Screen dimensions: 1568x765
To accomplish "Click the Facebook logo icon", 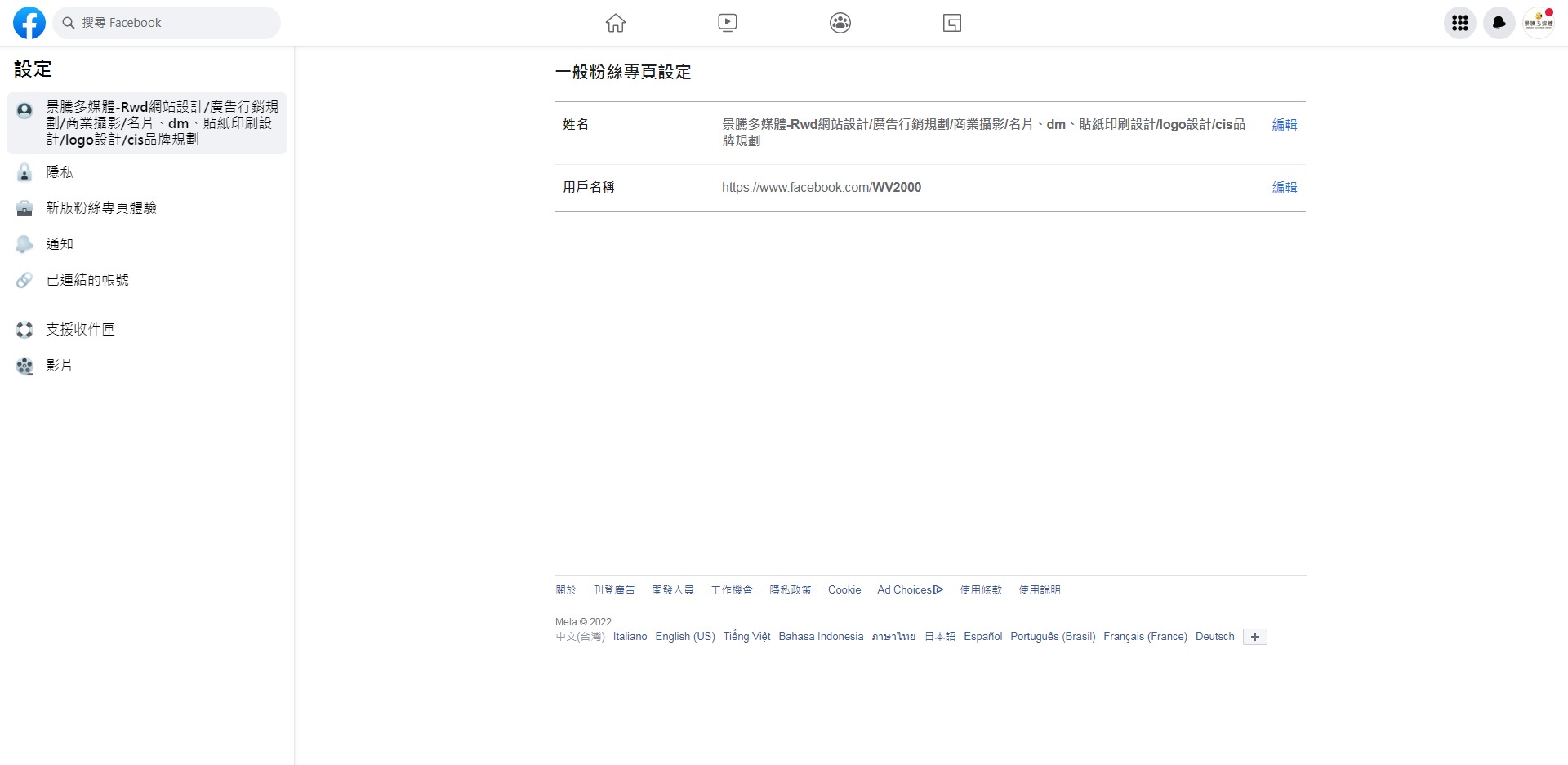I will pyautogui.click(x=29, y=23).
